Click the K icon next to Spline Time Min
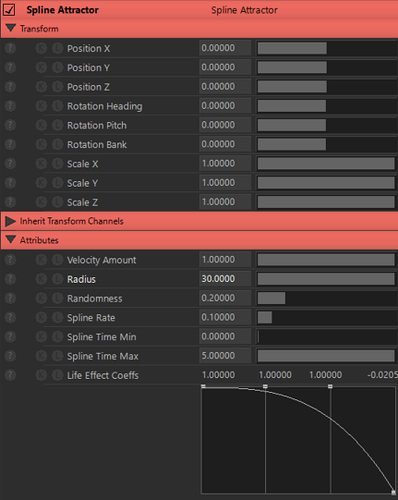The width and height of the screenshot is (398, 500). click(41, 337)
